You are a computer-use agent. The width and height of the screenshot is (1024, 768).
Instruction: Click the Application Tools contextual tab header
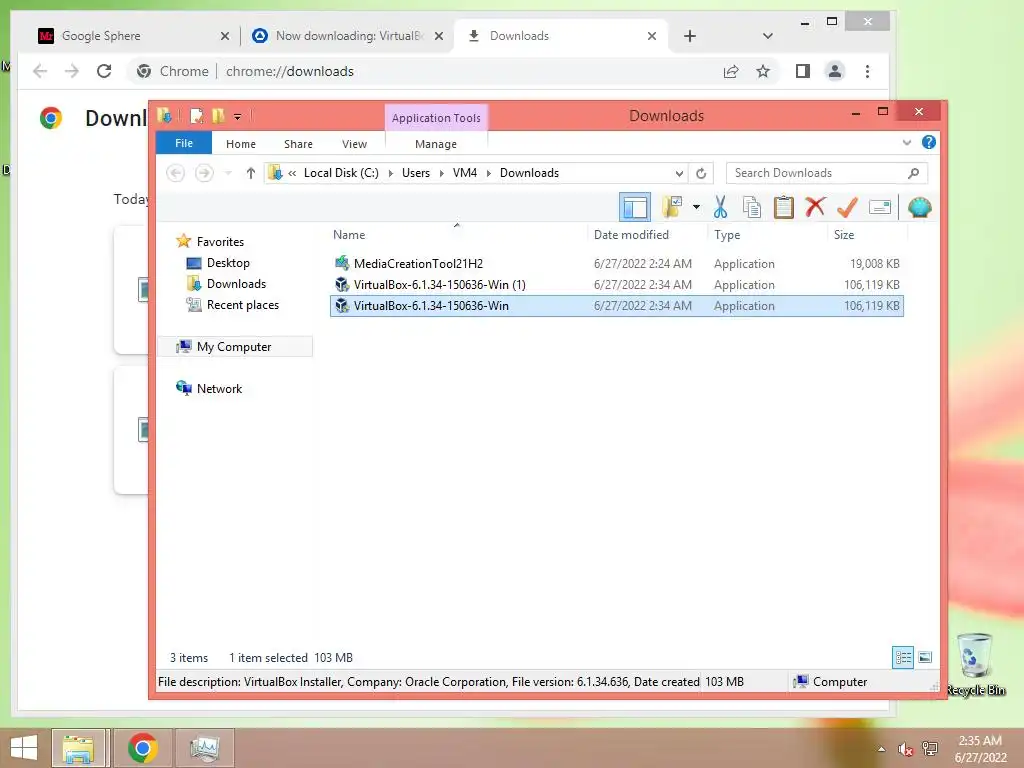click(x=436, y=118)
